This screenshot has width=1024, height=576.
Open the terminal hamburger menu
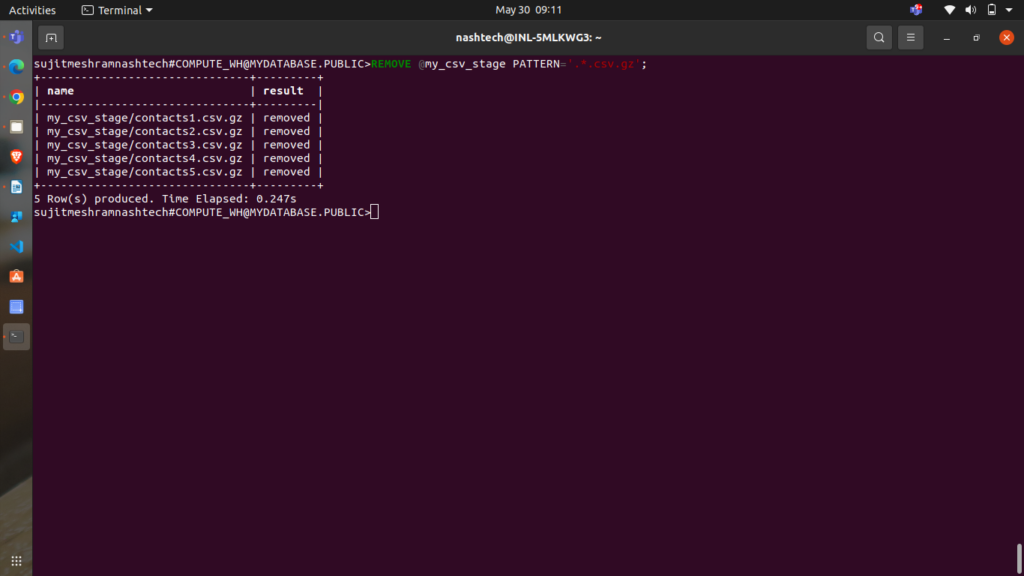[x=910, y=38]
